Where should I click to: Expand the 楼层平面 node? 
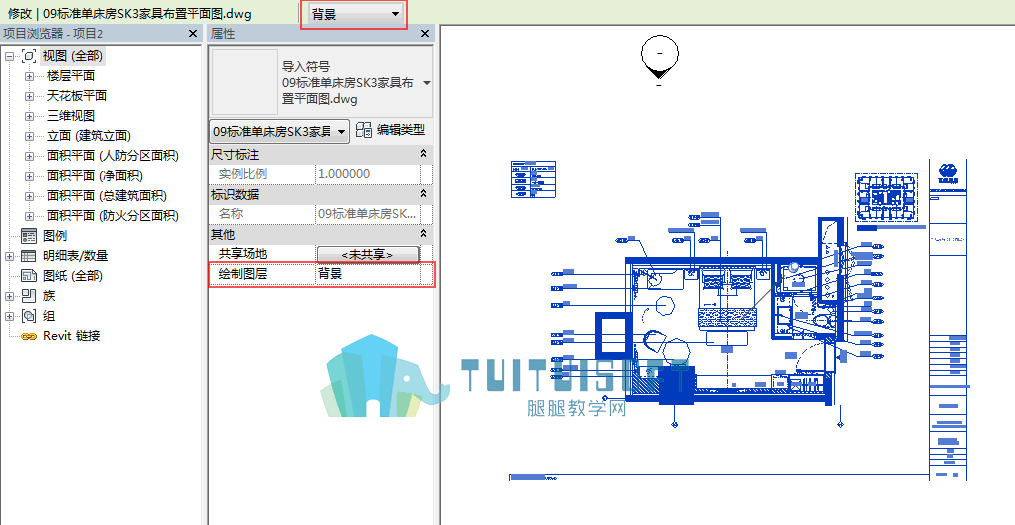(29, 76)
